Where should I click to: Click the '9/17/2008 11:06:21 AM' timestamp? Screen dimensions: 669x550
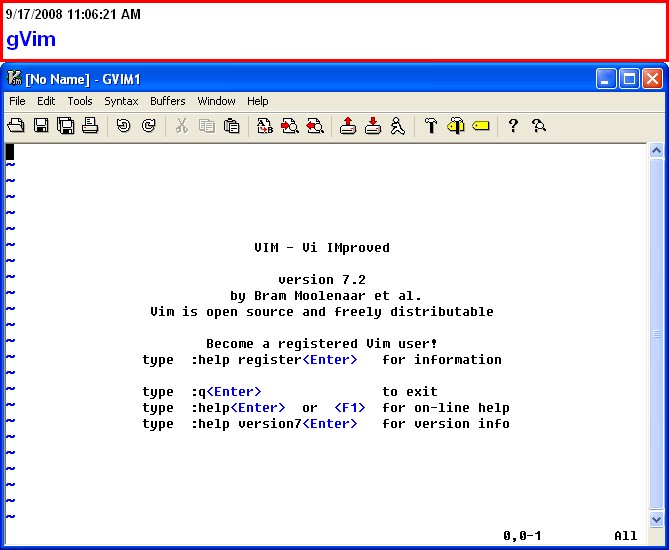click(73, 14)
